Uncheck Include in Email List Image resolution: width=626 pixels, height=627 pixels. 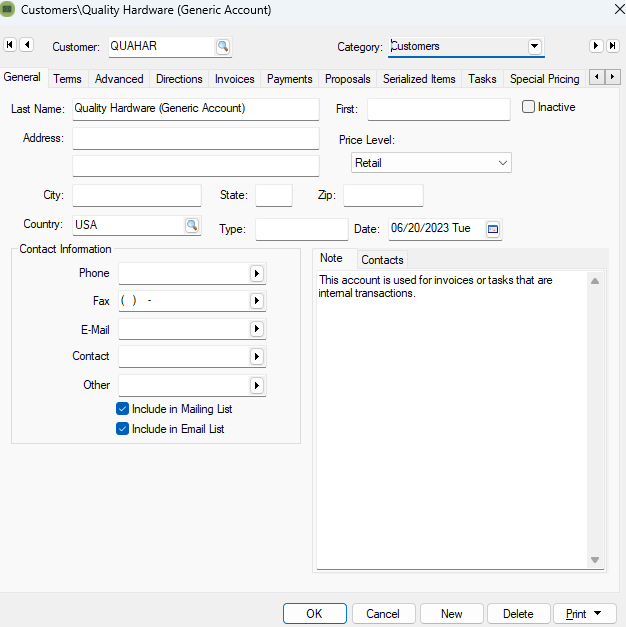[122, 429]
